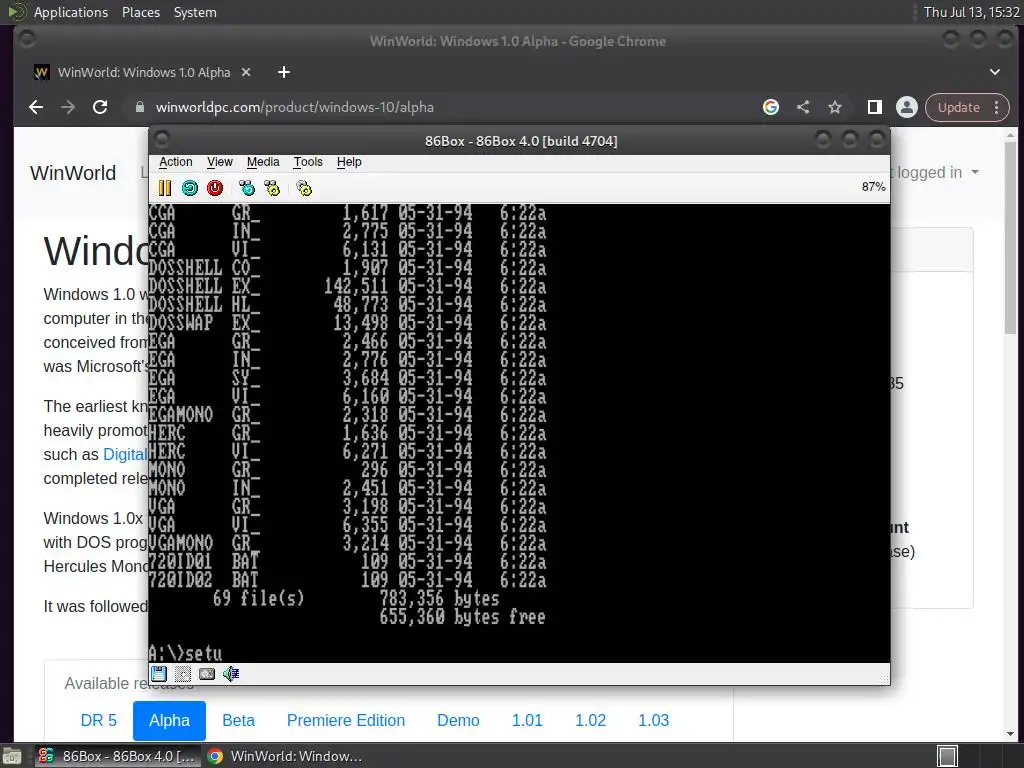
Task: Open the 1.02 release tab
Action: [590, 720]
